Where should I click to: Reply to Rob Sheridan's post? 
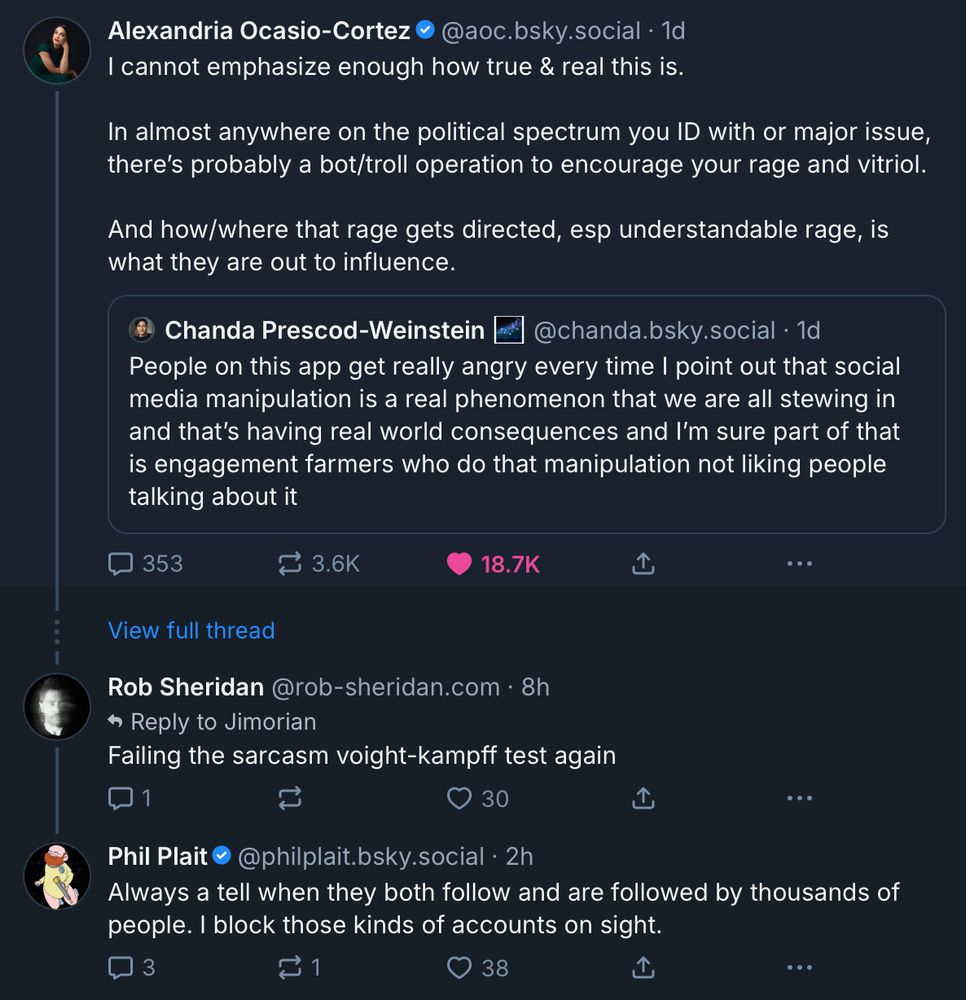coord(121,798)
